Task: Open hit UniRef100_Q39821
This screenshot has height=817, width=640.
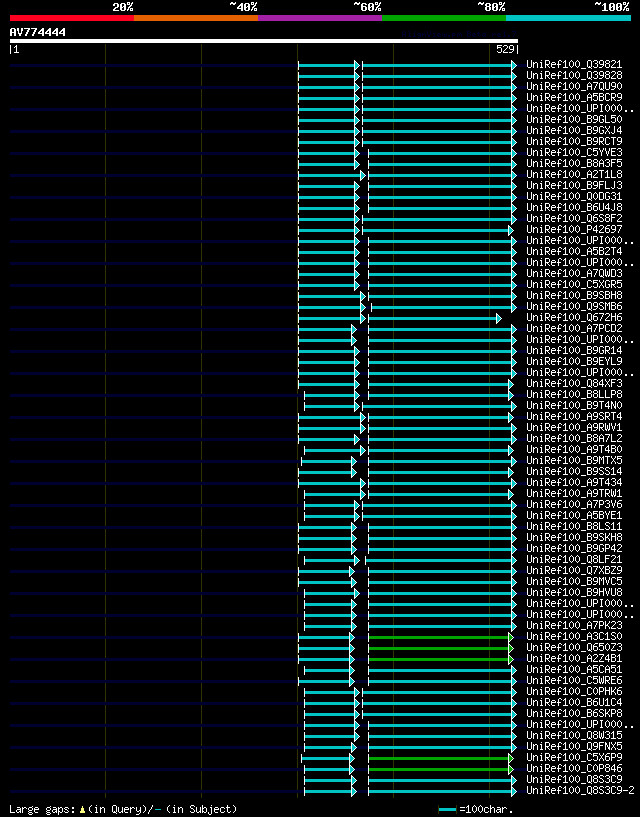Action: pyautogui.click(x=574, y=65)
